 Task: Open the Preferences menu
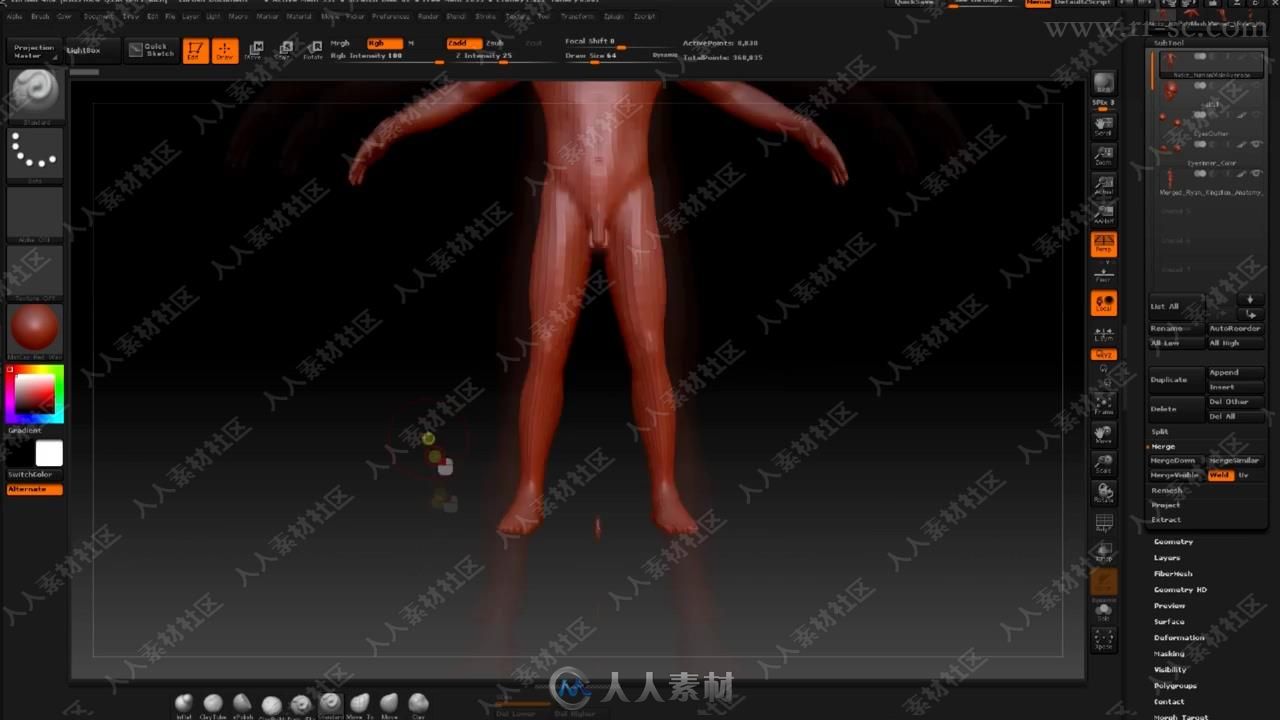tap(391, 17)
